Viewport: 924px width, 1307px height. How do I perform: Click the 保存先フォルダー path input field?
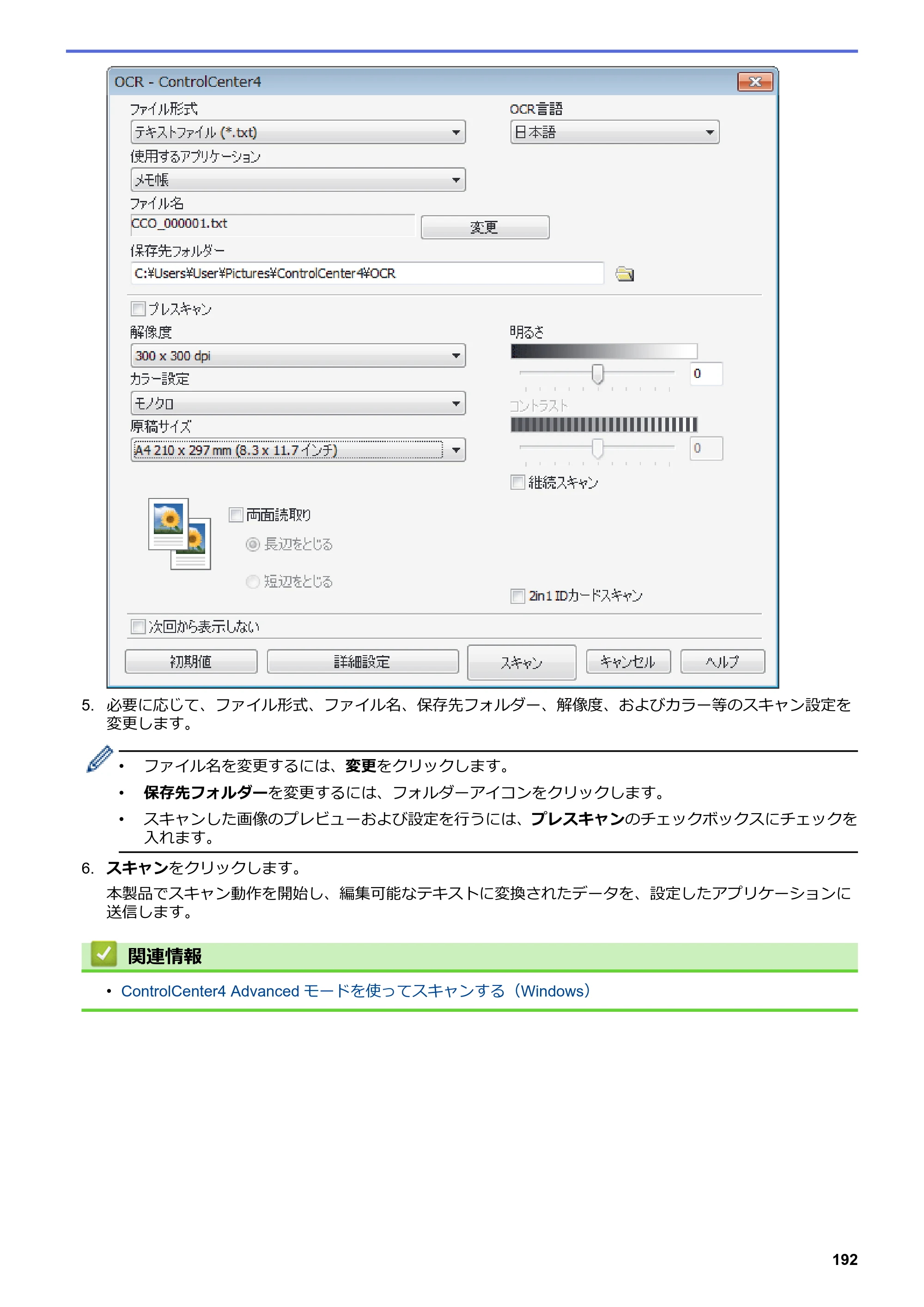(367, 273)
